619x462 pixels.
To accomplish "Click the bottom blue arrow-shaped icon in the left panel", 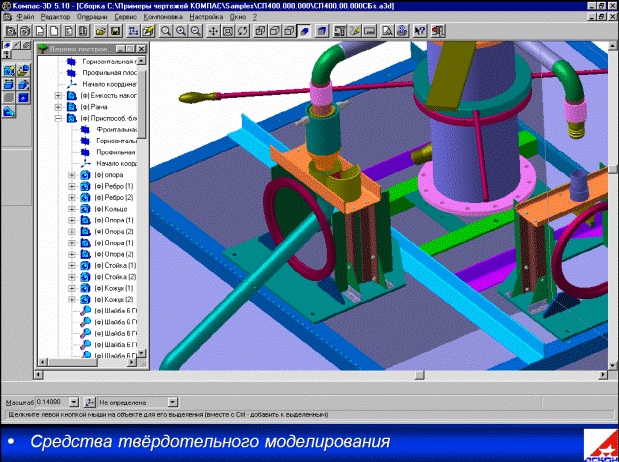I will (9, 111).
